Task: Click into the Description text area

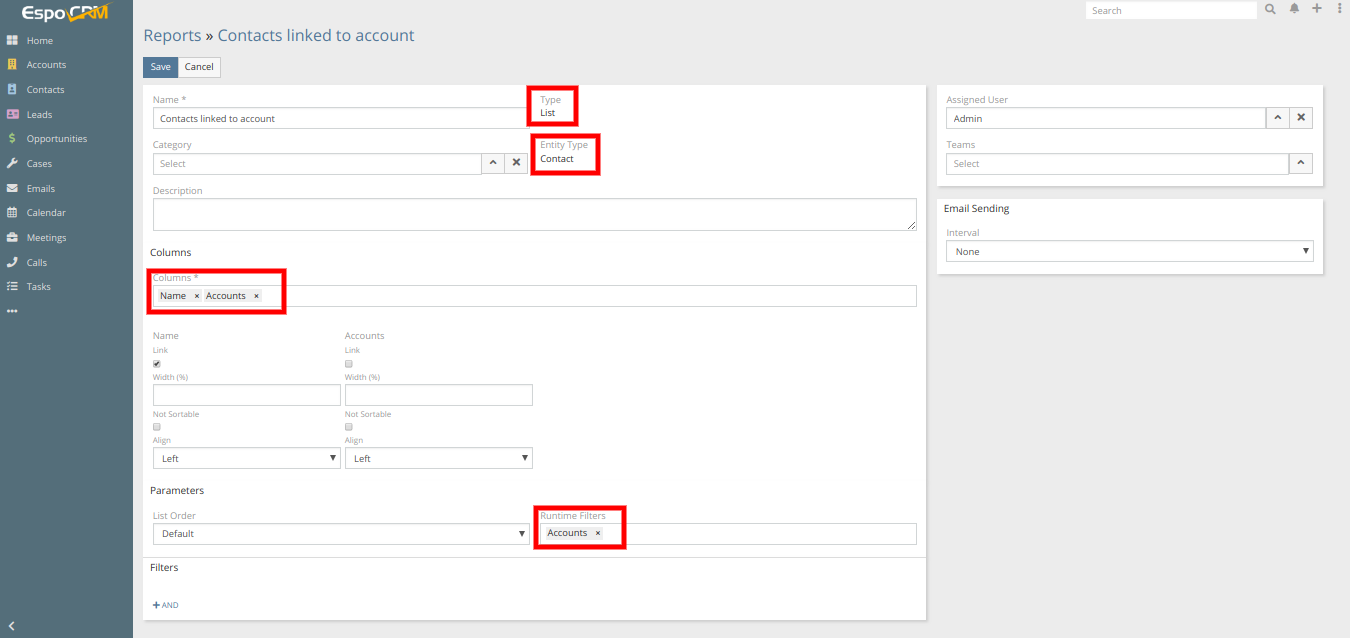Action: [534, 214]
